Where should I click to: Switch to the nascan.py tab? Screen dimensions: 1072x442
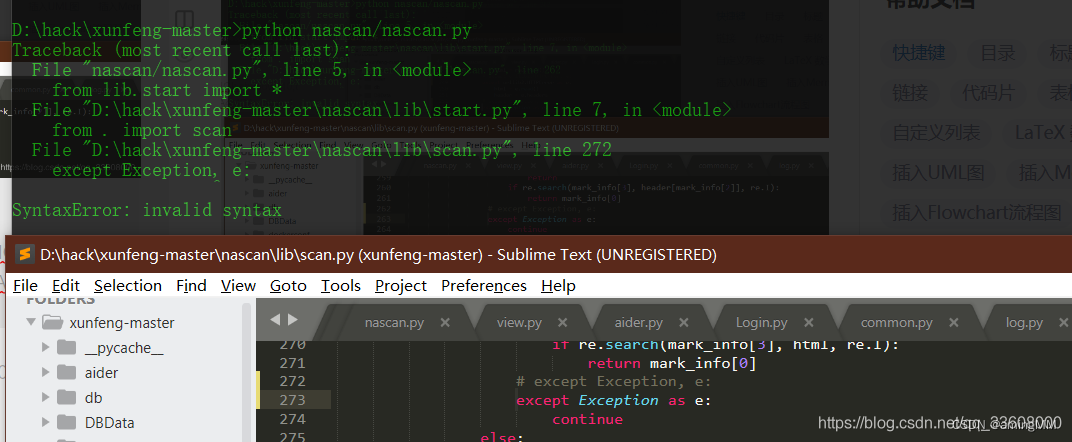394,322
